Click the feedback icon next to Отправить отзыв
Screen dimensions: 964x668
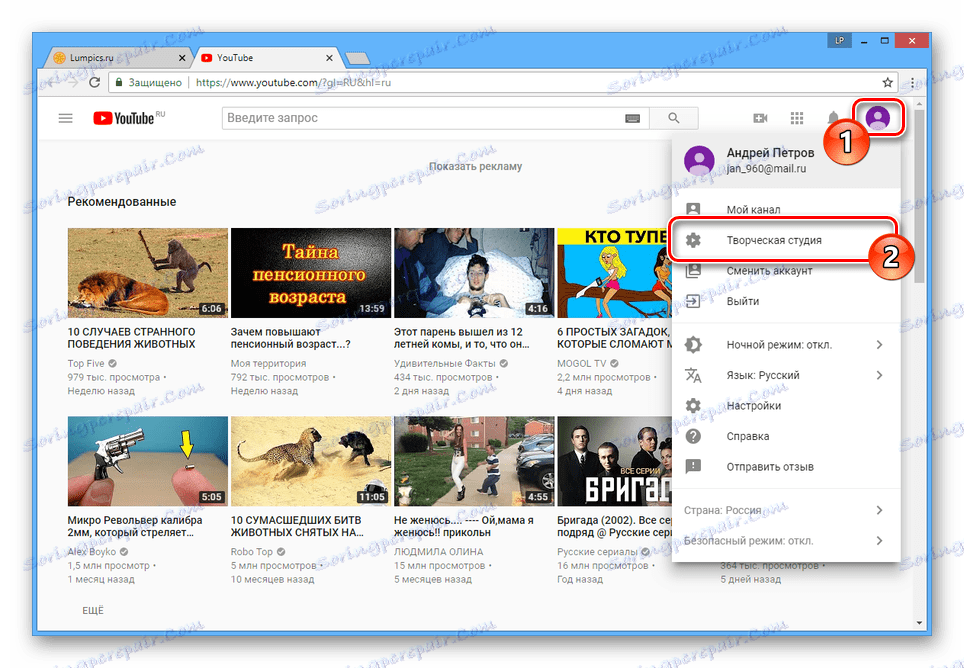point(694,466)
